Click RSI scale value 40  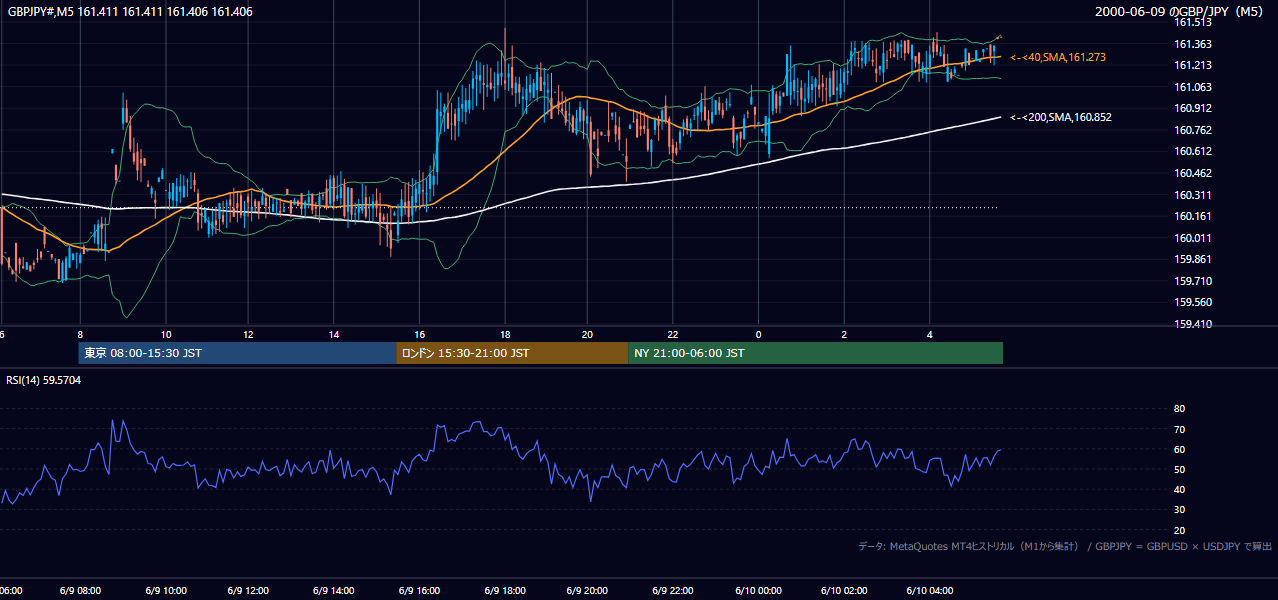coord(1180,489)
